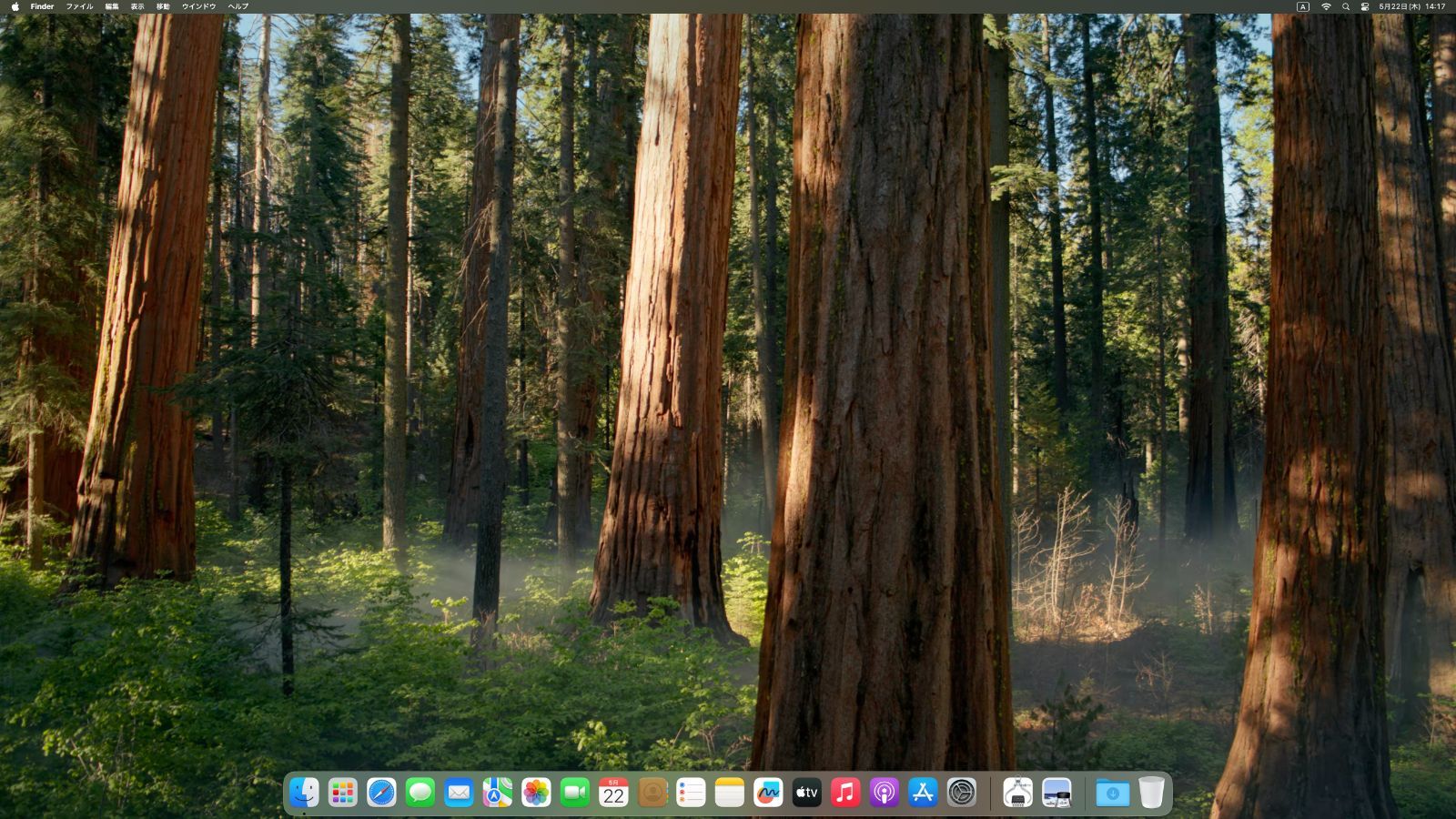Open Calendar showing 22
Screen dimensions: 1456x819
click(x=613, y=793)
